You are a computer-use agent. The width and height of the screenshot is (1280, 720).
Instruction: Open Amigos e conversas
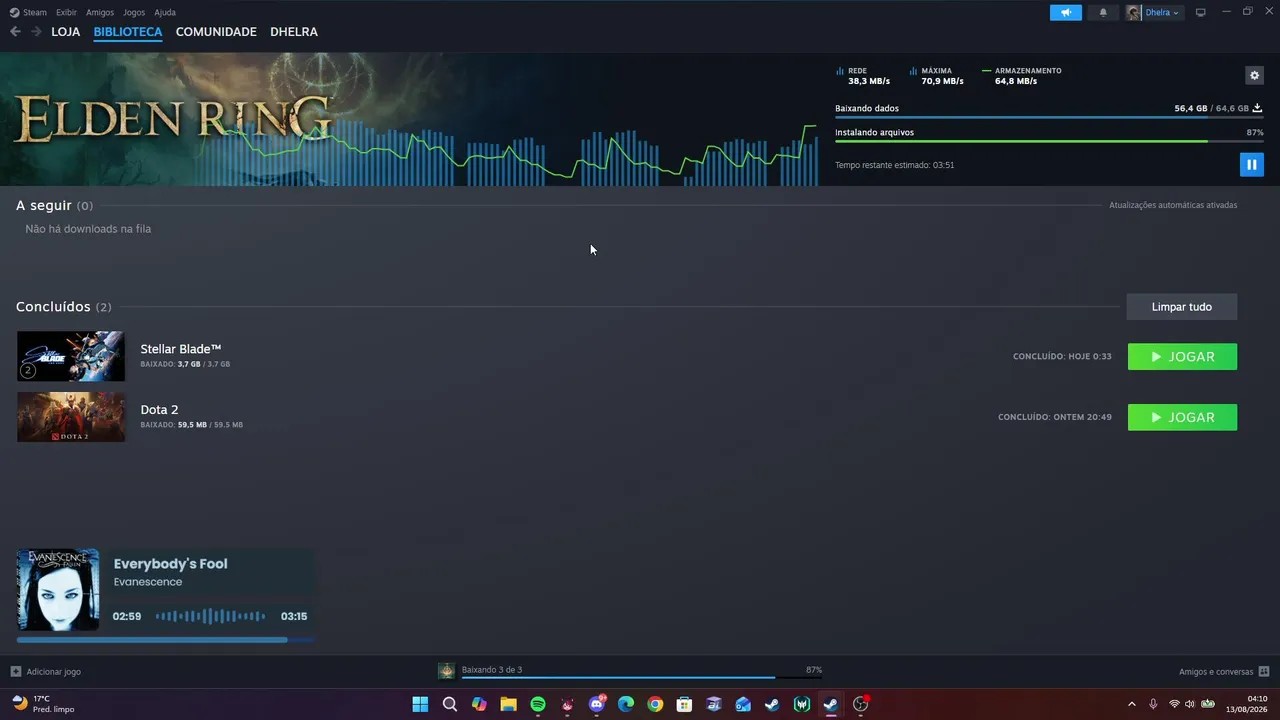[1224, 672]
